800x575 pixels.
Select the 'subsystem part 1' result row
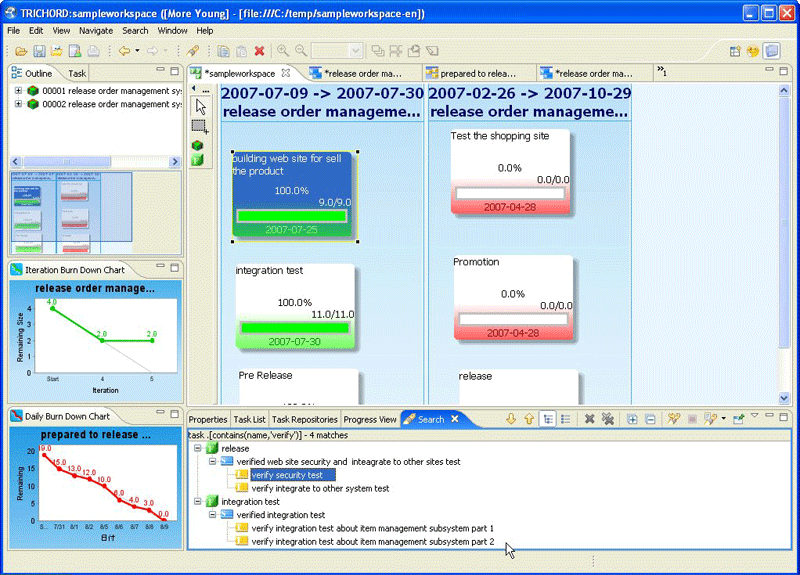click(x=372, y=528)
